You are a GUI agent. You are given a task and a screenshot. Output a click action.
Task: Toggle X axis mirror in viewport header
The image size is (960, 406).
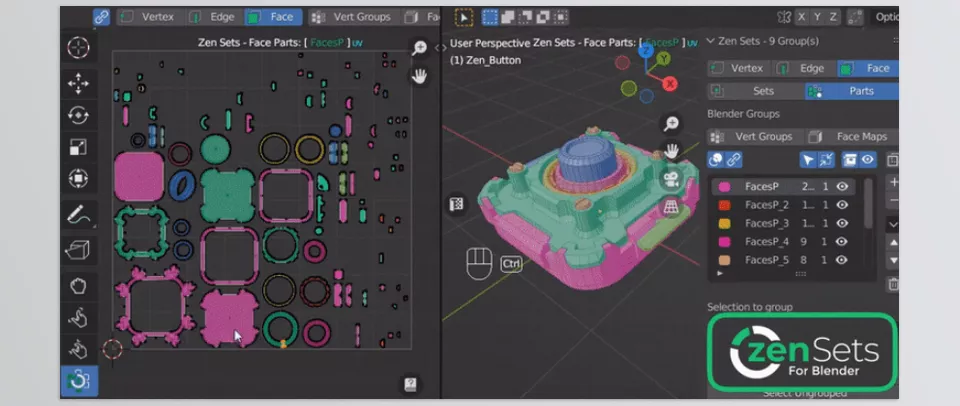pos(801,17)
